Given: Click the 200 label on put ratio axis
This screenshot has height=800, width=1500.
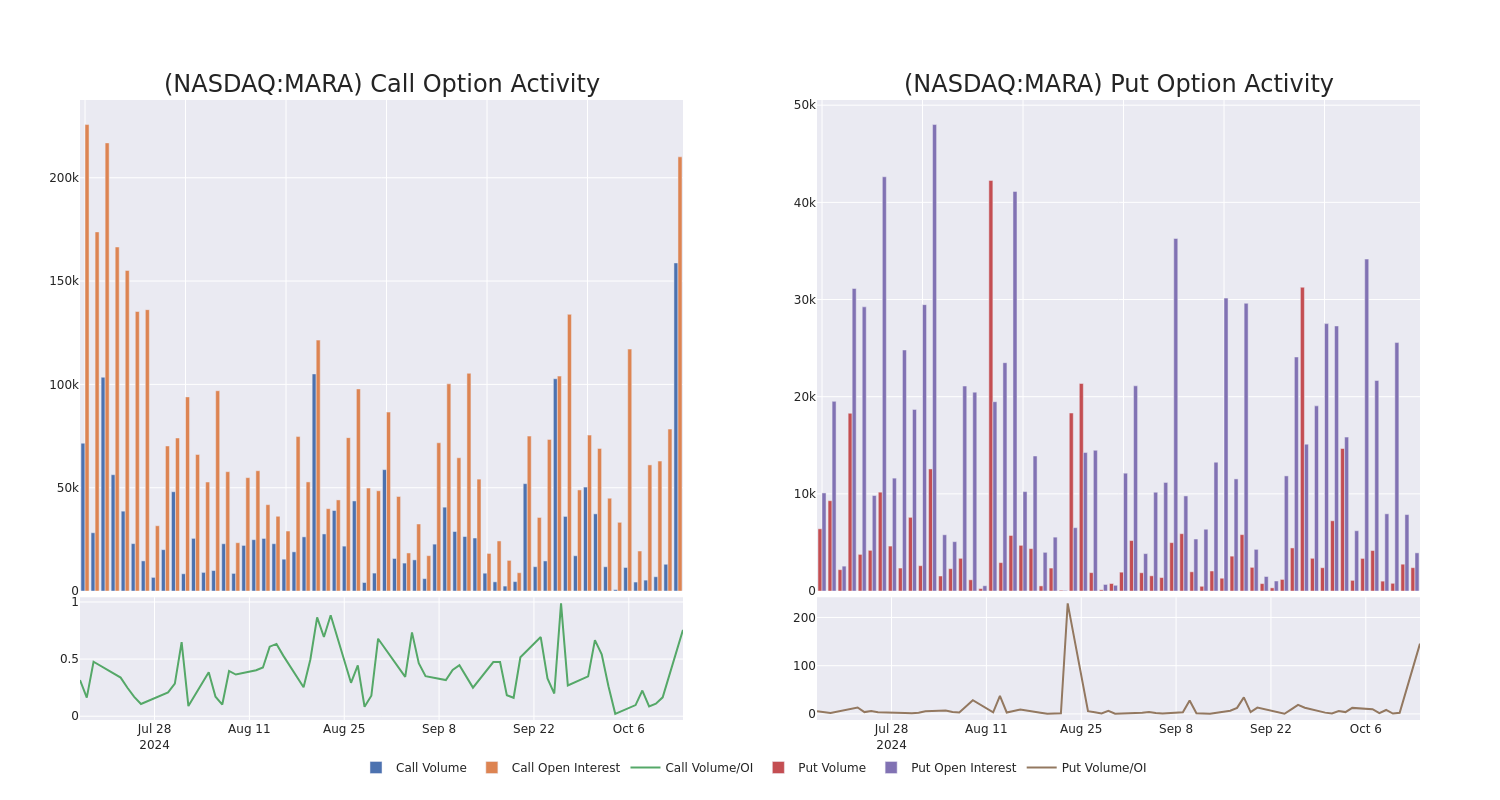Looking at the screenshot, I should tap(805, 618).
